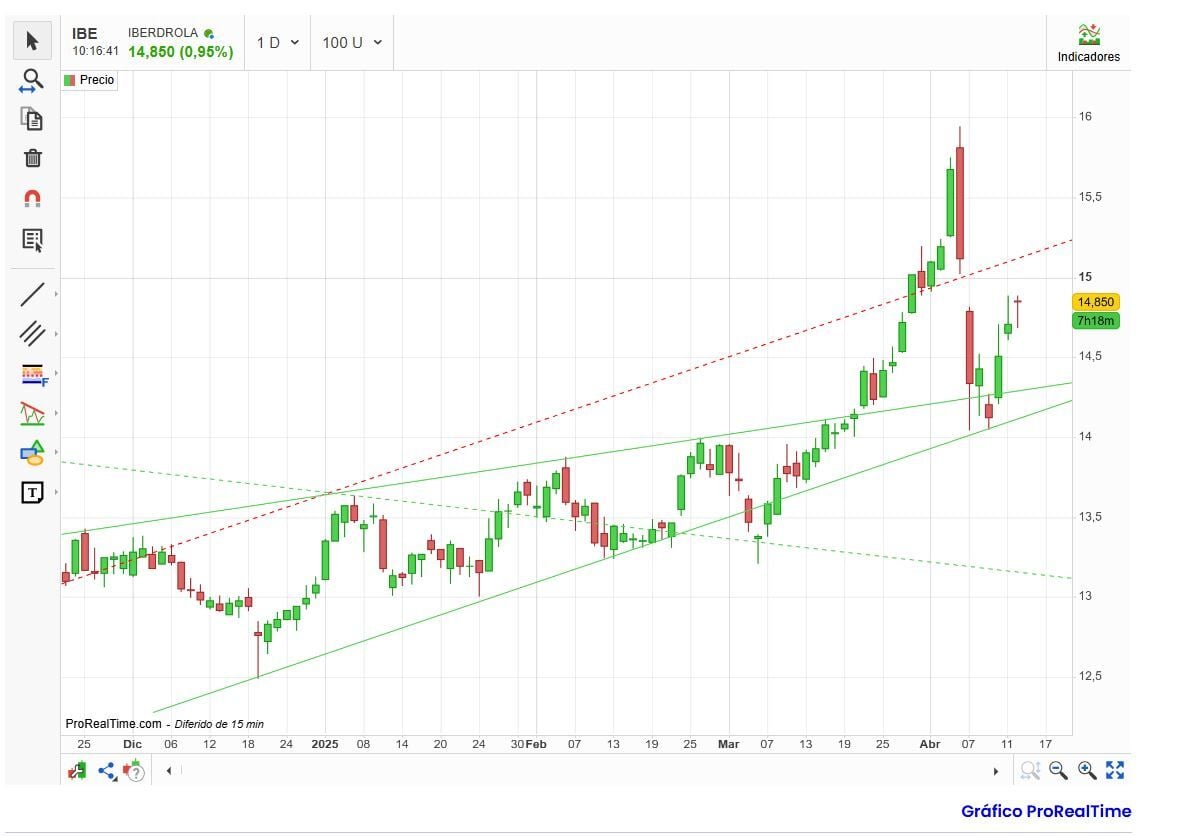Open the candlestick help question icon
This screenshot has width=1179, height=837.
click(134, 771)
